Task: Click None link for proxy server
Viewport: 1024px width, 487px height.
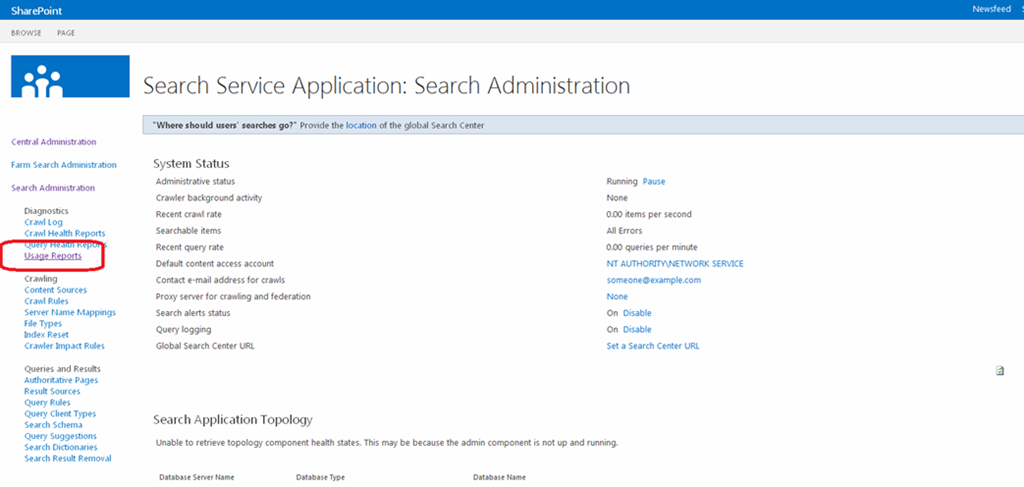Action: 617,296
